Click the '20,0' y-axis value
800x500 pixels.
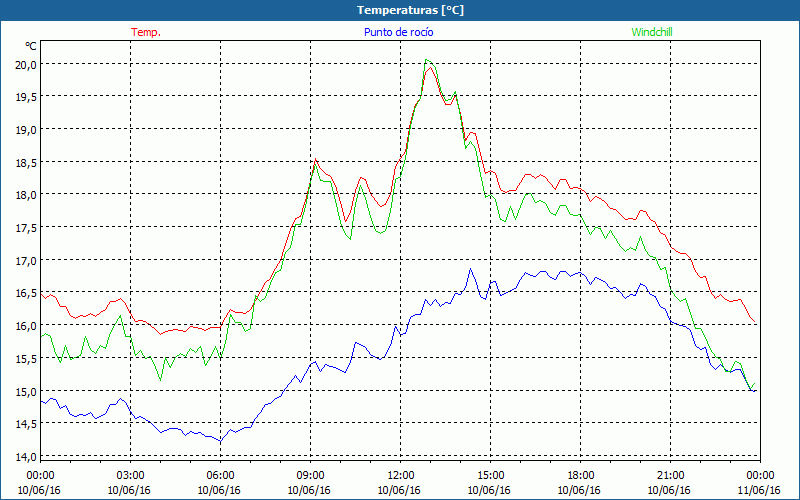click(26, 64)
